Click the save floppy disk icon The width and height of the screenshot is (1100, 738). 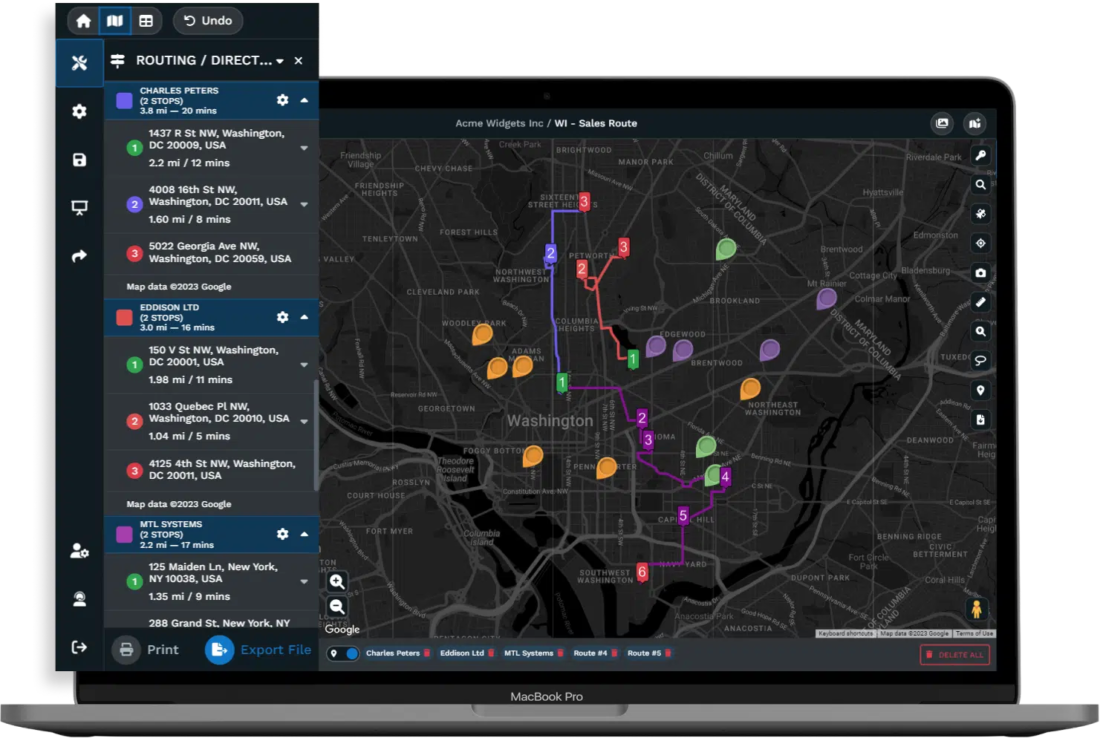79,160
